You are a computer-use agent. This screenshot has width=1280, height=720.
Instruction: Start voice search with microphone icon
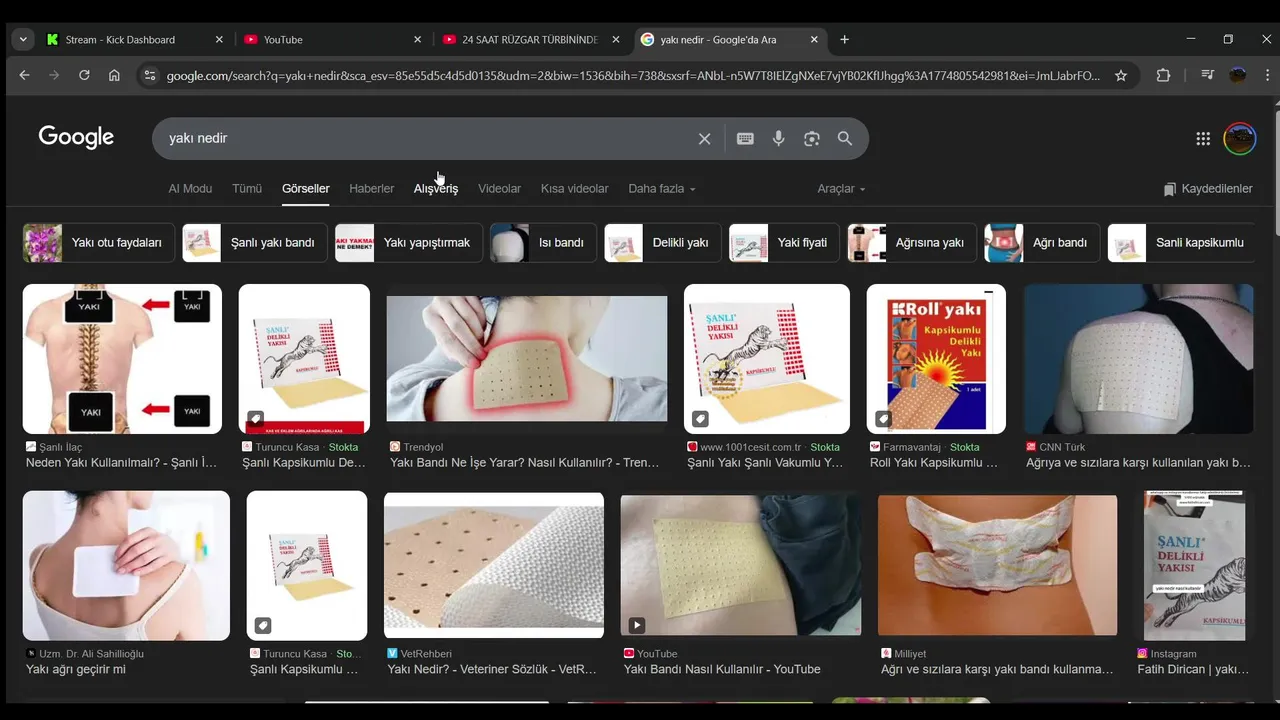click(x=778, y=139)
